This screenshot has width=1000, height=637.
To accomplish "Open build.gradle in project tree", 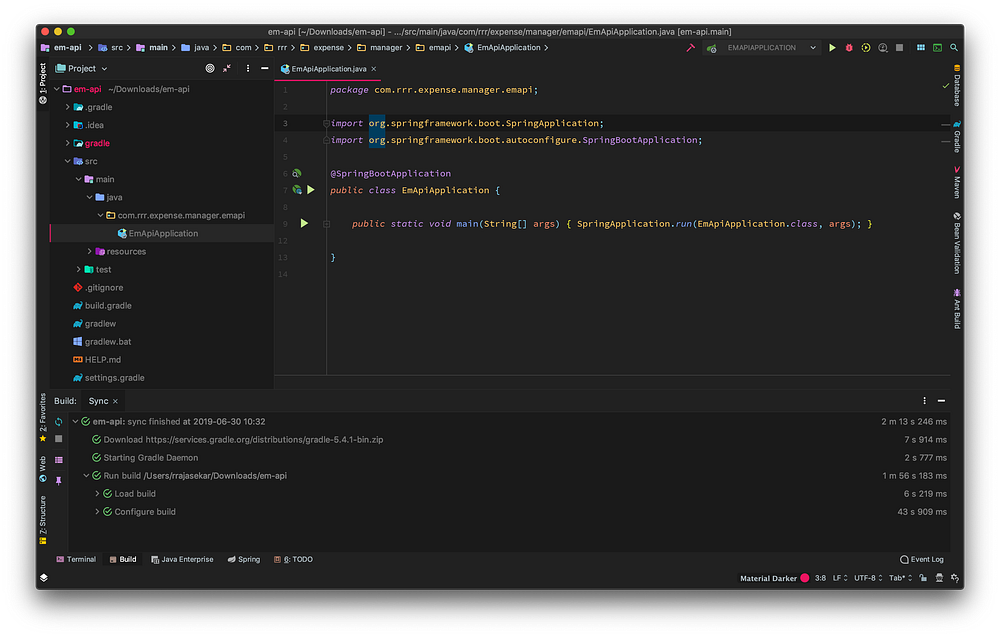I will (108, 306).
